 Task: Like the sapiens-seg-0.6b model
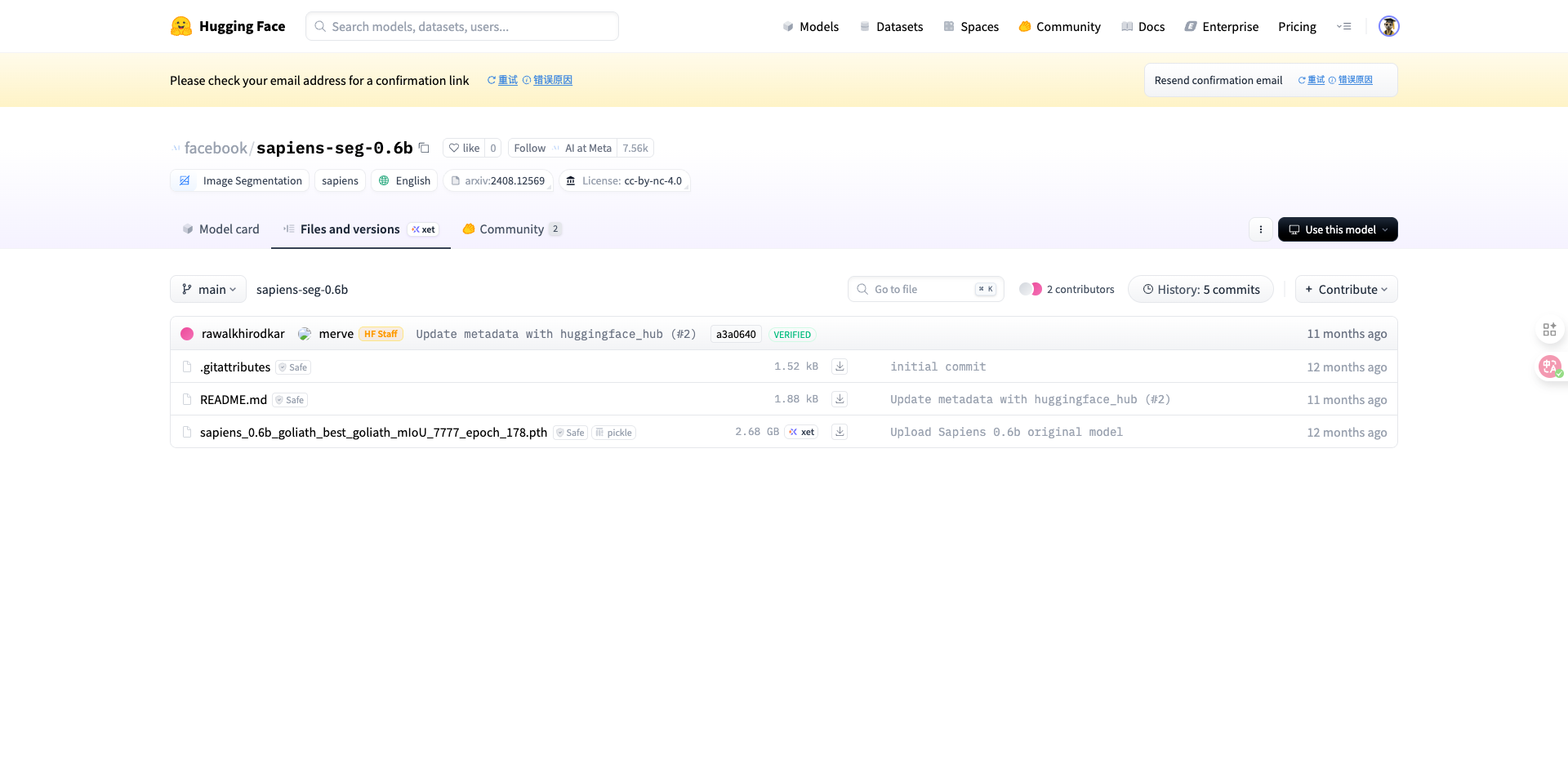pos(463,148)
